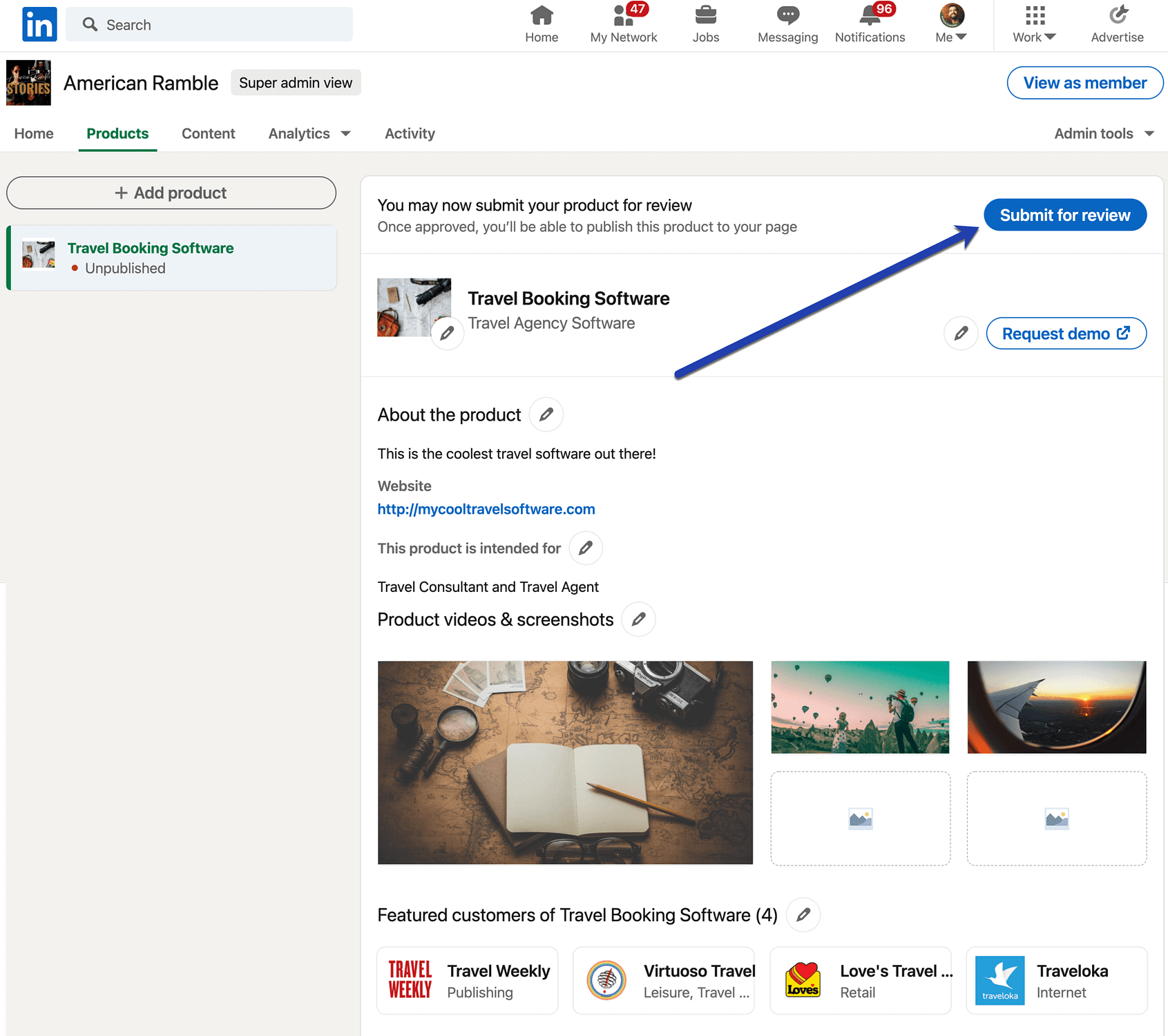Click the LinkedIn logo

click(39, 24)
